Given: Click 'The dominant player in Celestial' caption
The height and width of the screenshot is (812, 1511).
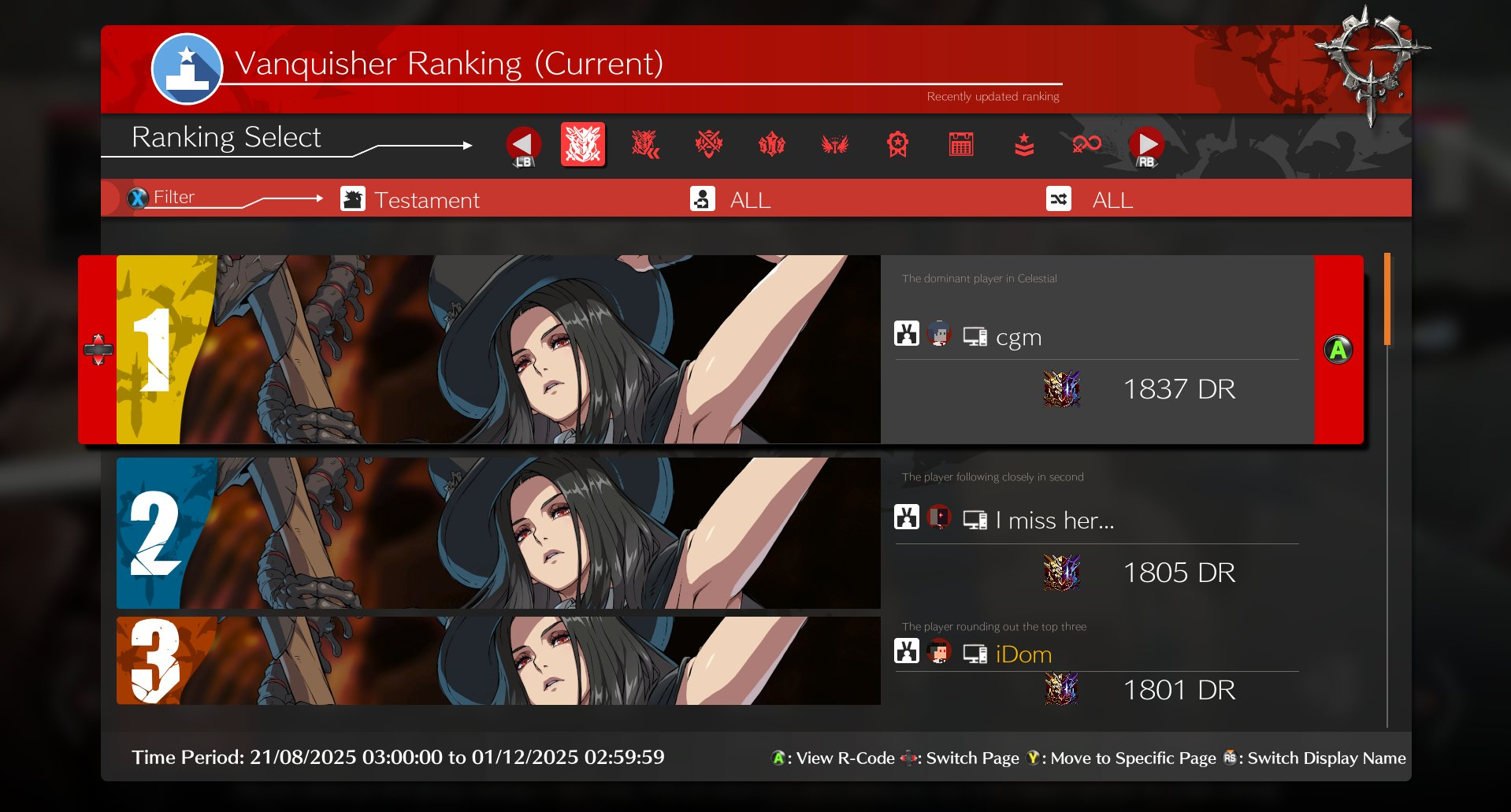Looking at the screenshot, I should 979,279.
